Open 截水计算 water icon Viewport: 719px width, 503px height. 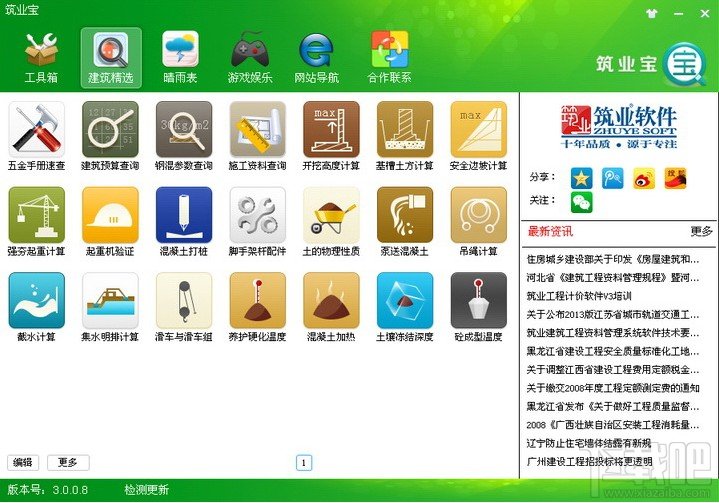tap(37, 307)
